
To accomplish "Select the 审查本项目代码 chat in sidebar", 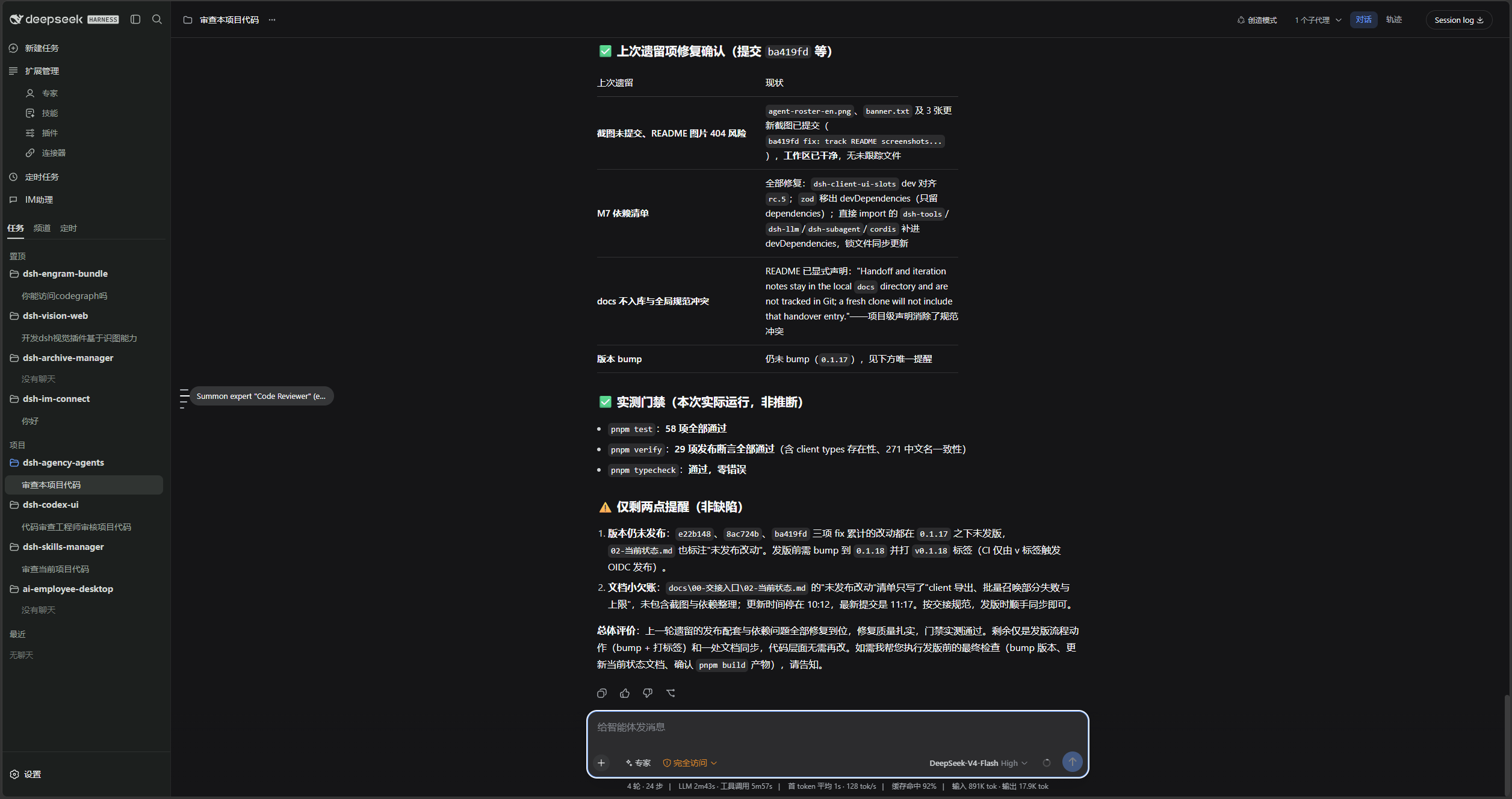I will (x=84, y=485).
